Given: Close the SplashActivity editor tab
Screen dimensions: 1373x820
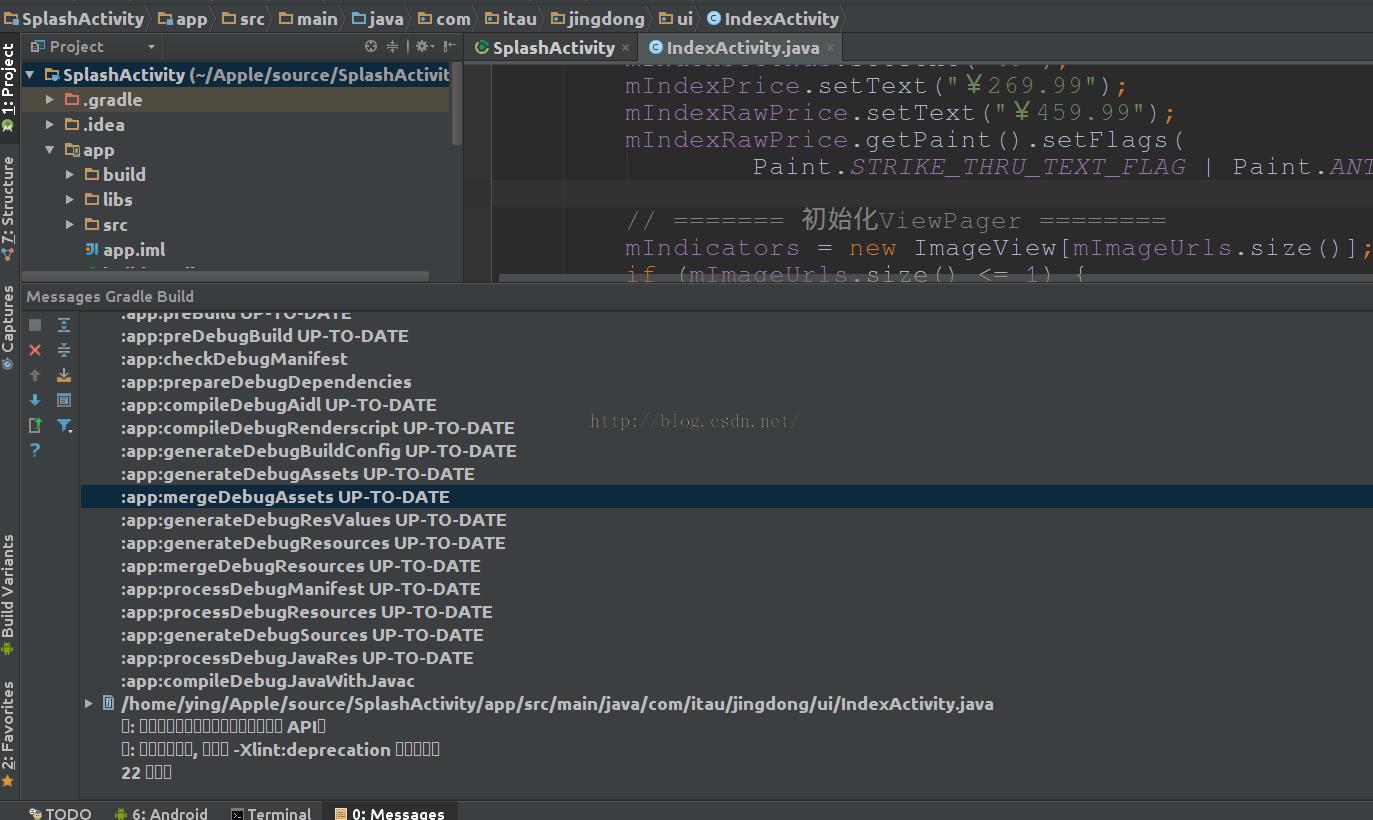Looking at the screenshot, I should [626, 47].
